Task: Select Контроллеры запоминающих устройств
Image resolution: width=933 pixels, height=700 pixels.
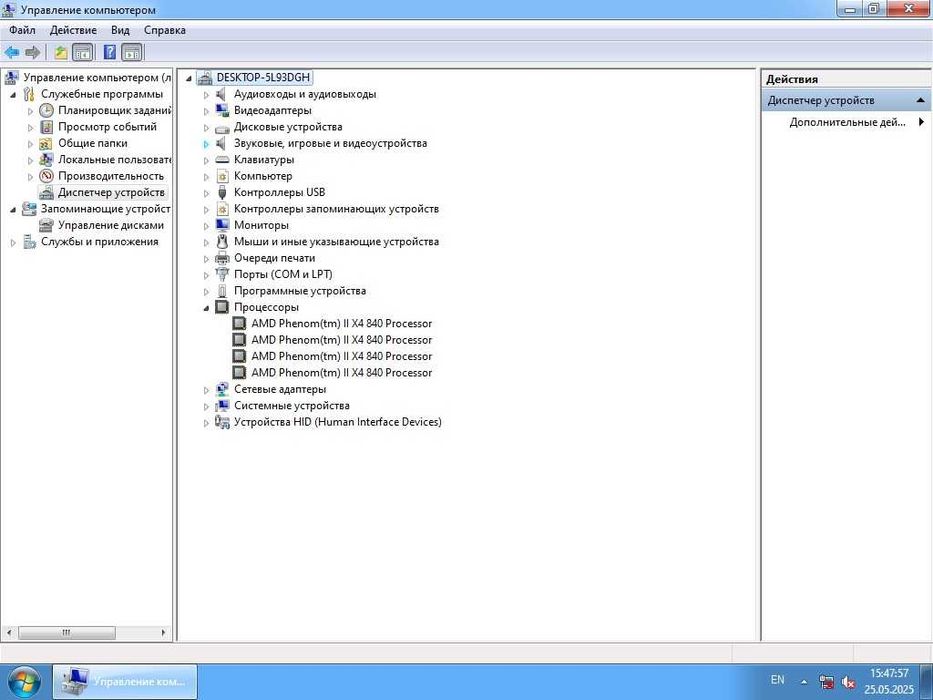Action: (x=336, y=209)
